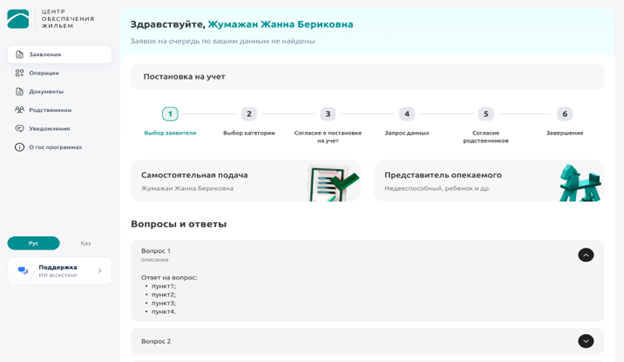Click Заявок на очередь не найдены message
This screenshot has width=624, height=362.
(x=222, y=41)
